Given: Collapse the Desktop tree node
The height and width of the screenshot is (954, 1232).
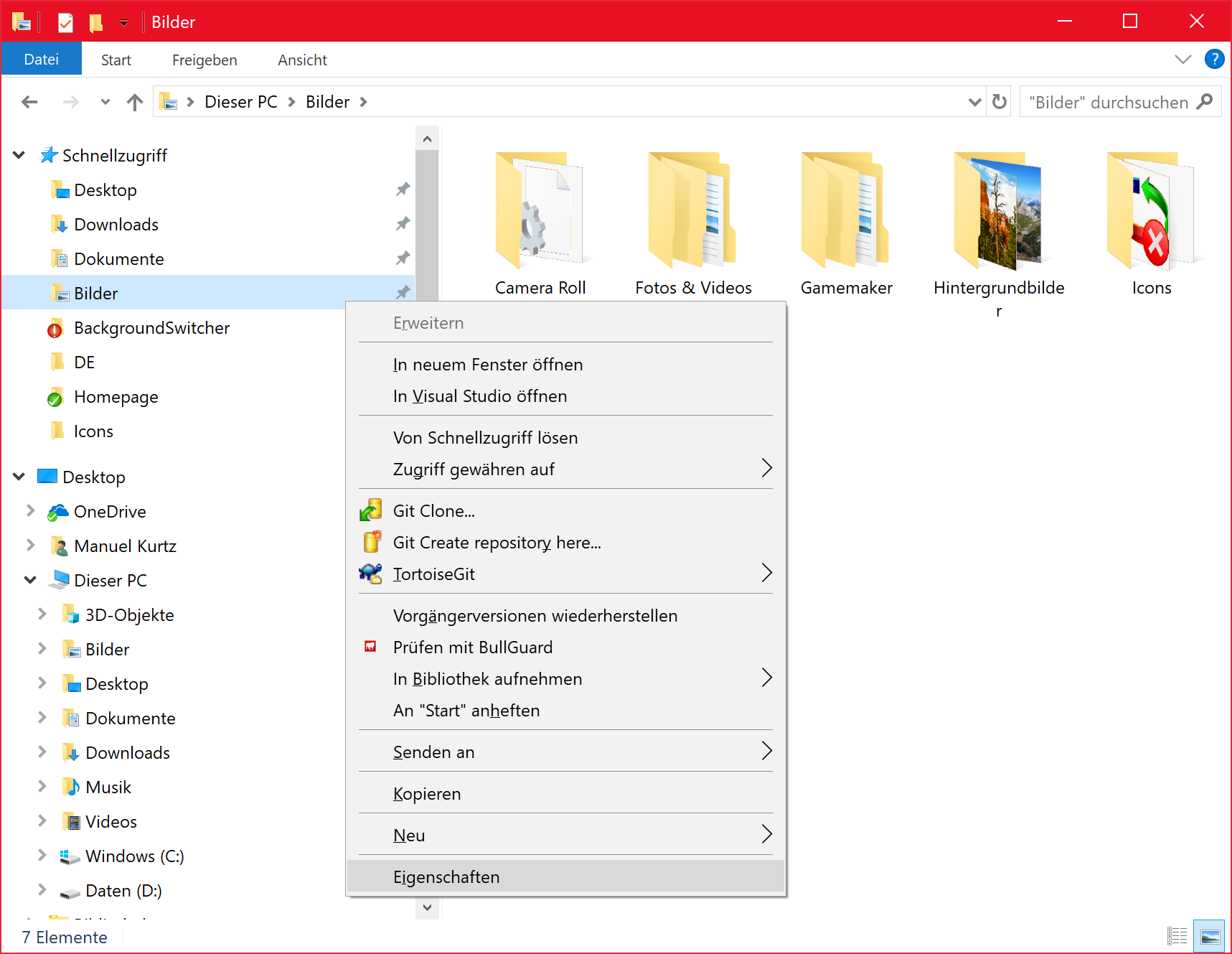Looking at the screenshot, I should pyautogui.click(x=19, y=477).
